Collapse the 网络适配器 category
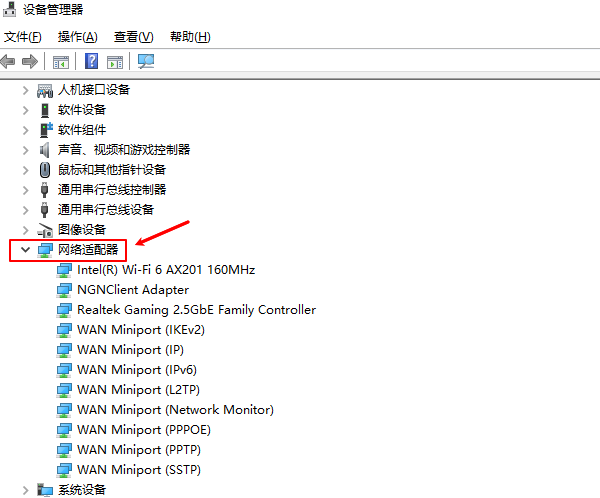Viewport: 600px width, 498px height. pyautogui.click(x=25, y=249)
